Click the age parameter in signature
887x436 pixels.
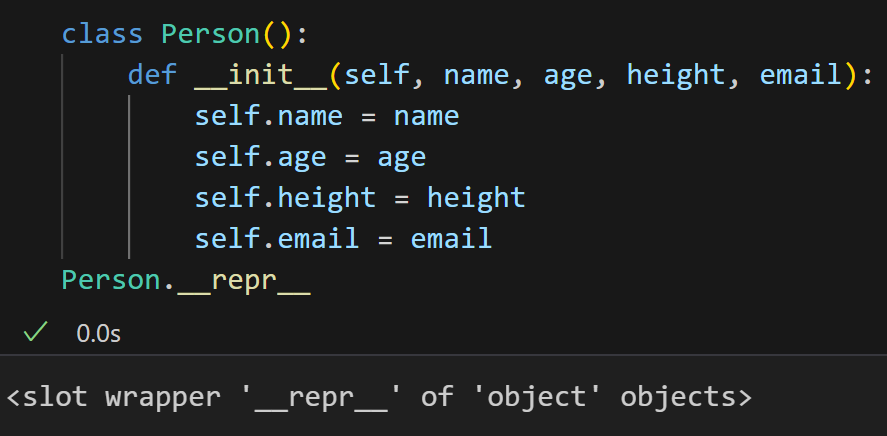pyautogui.click(x=569, y=77)
